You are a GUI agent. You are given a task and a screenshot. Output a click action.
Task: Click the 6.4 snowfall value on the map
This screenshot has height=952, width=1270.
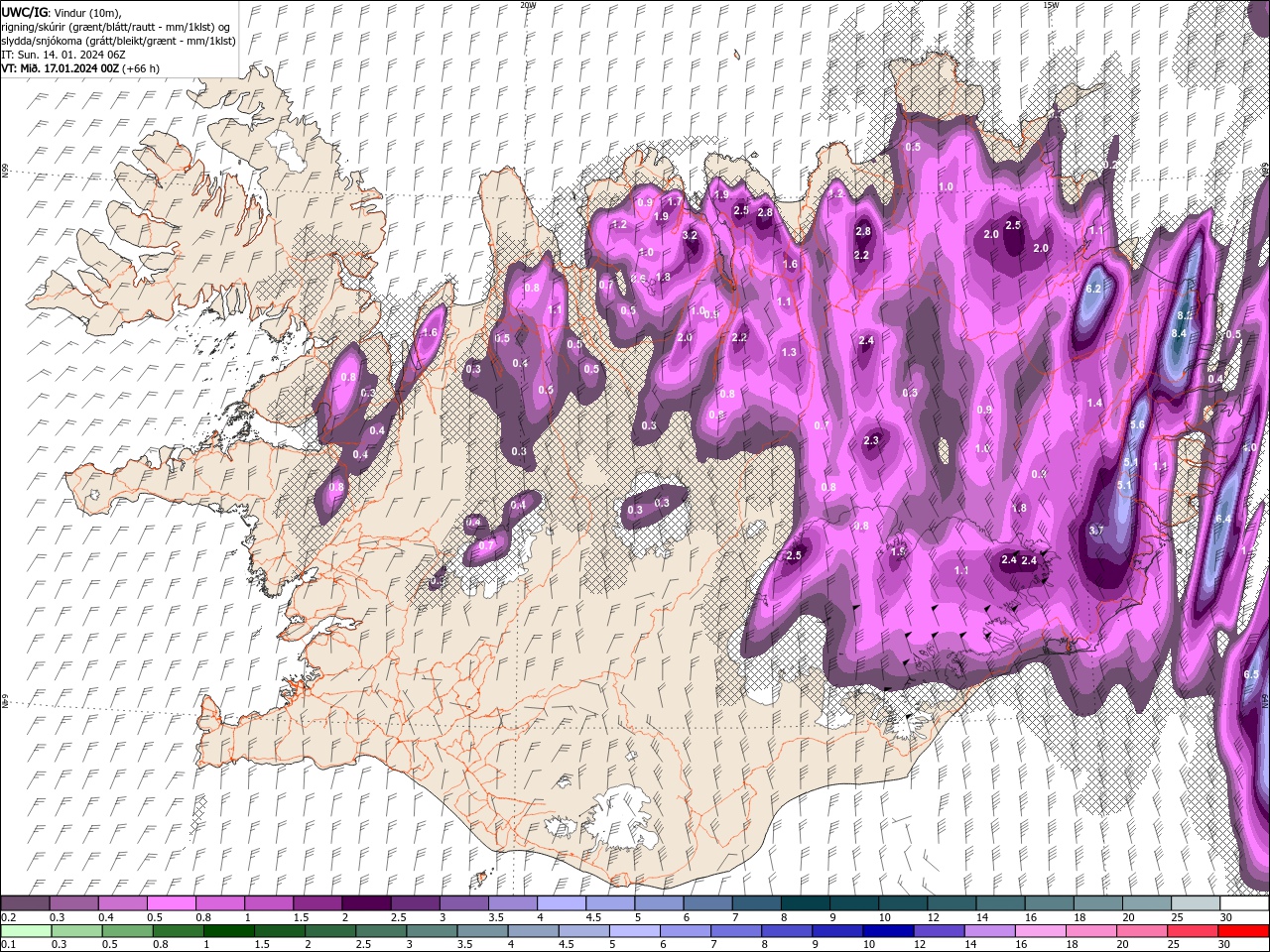click(x=1223, y=519)
